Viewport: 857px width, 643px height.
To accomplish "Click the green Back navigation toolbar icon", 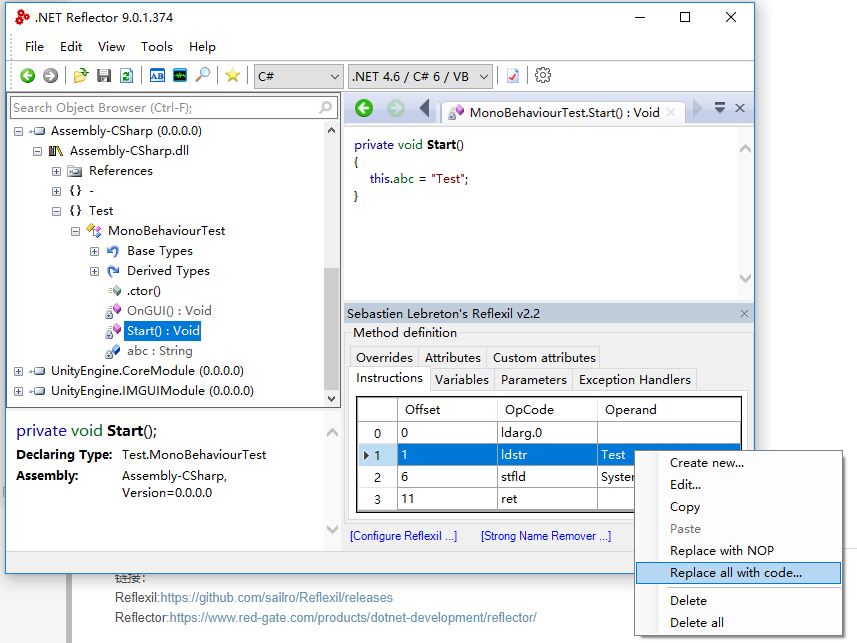I will (x=27, y=75).
